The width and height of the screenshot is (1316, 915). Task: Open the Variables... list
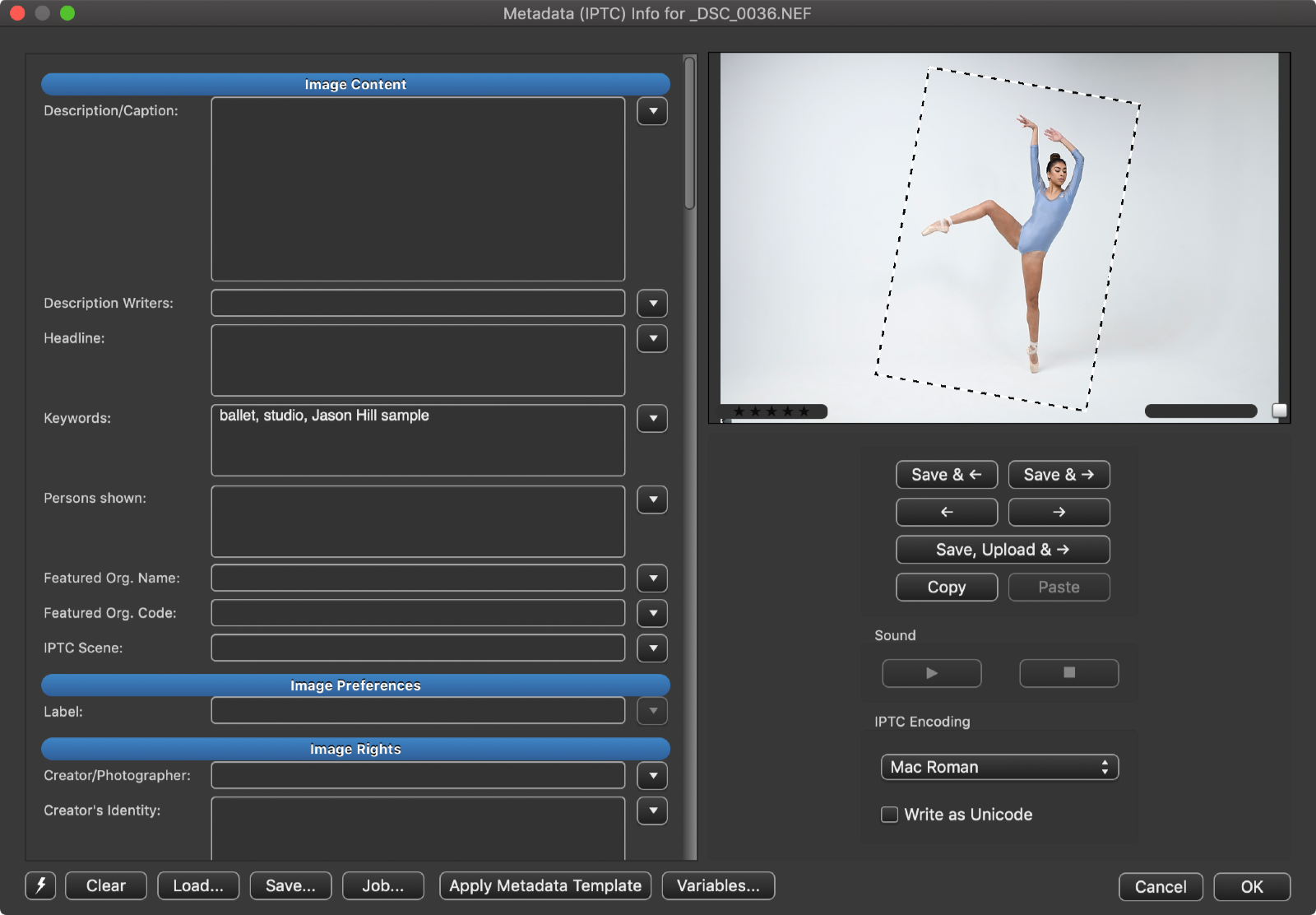click(718, 886)
